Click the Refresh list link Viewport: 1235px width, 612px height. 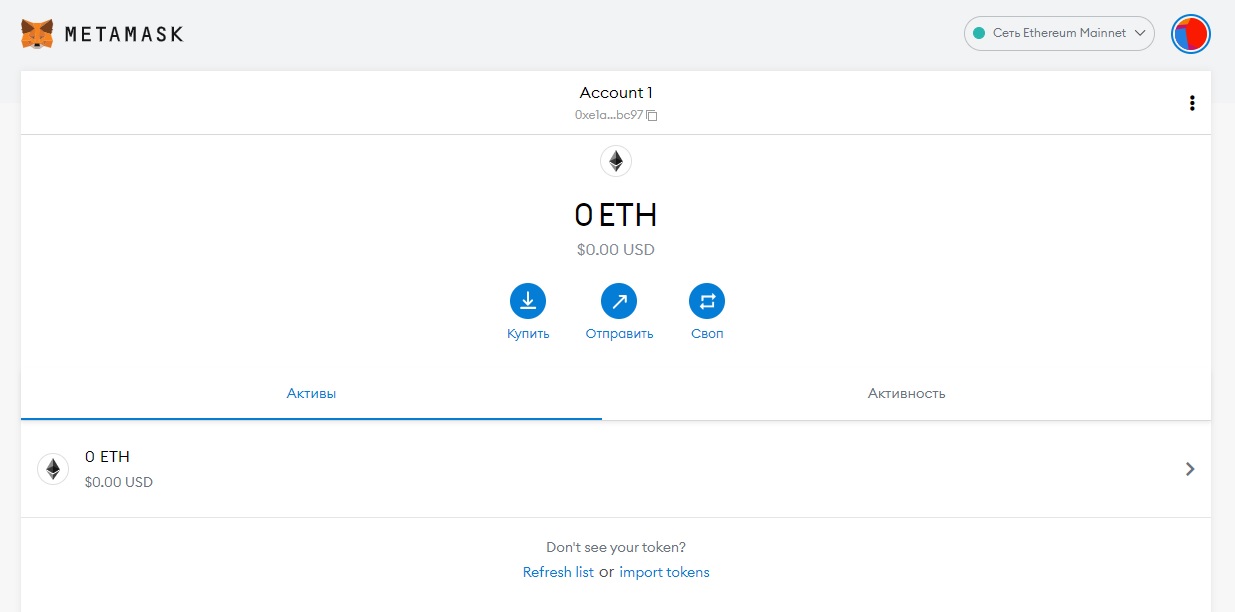point(558,573)
